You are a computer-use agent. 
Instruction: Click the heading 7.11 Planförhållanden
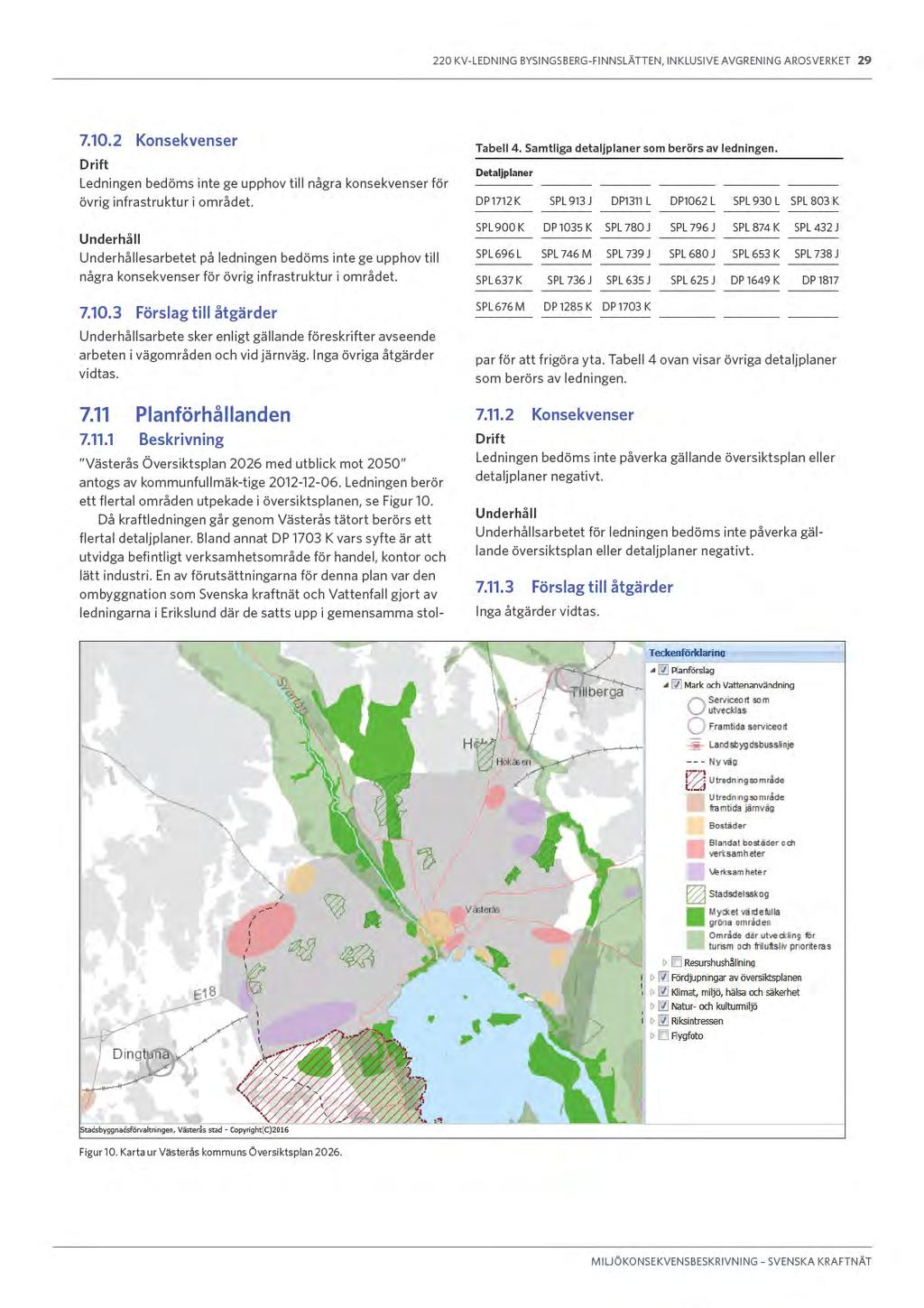tap(185, 415)
